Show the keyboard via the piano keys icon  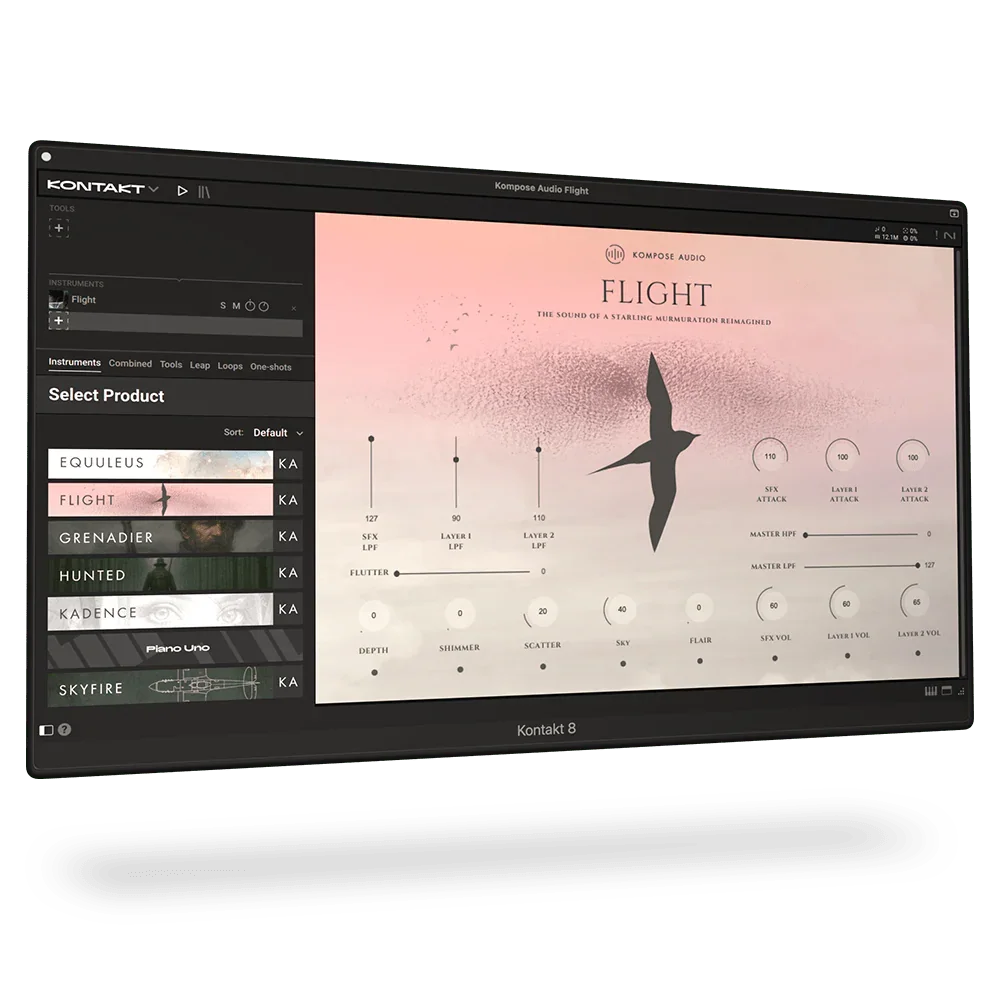click(x=930, y=691)
